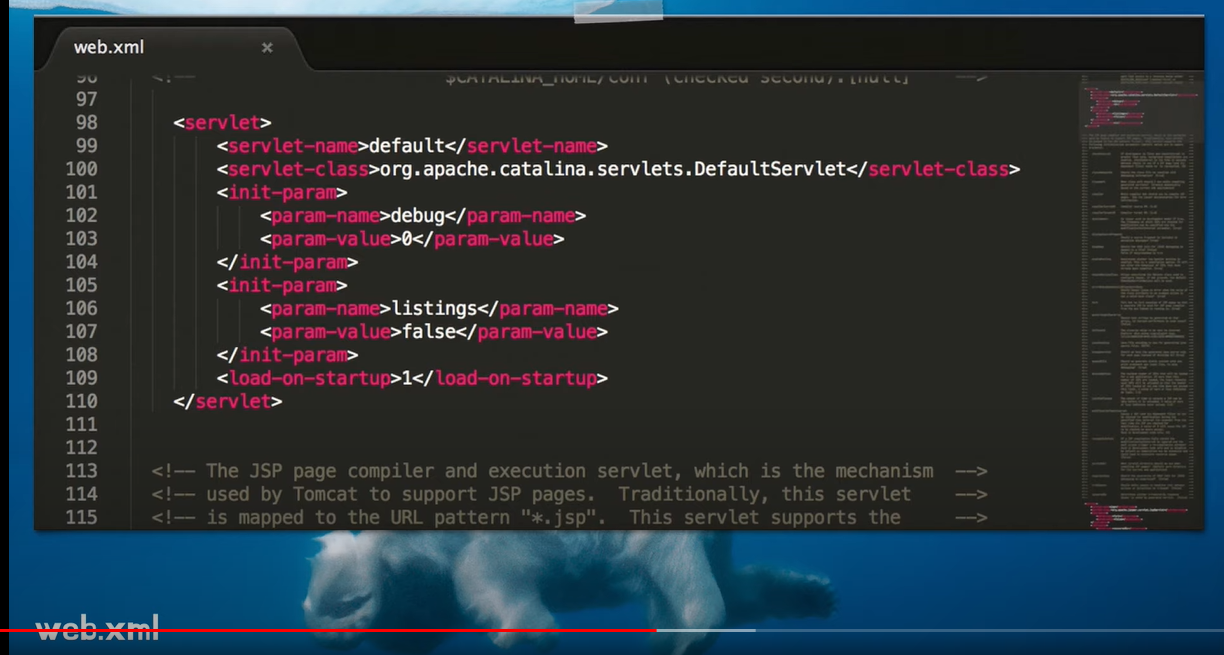Click the 'false' param-value on line 107
Screen dimensions: 1224x655
click(x=428, y=331)
